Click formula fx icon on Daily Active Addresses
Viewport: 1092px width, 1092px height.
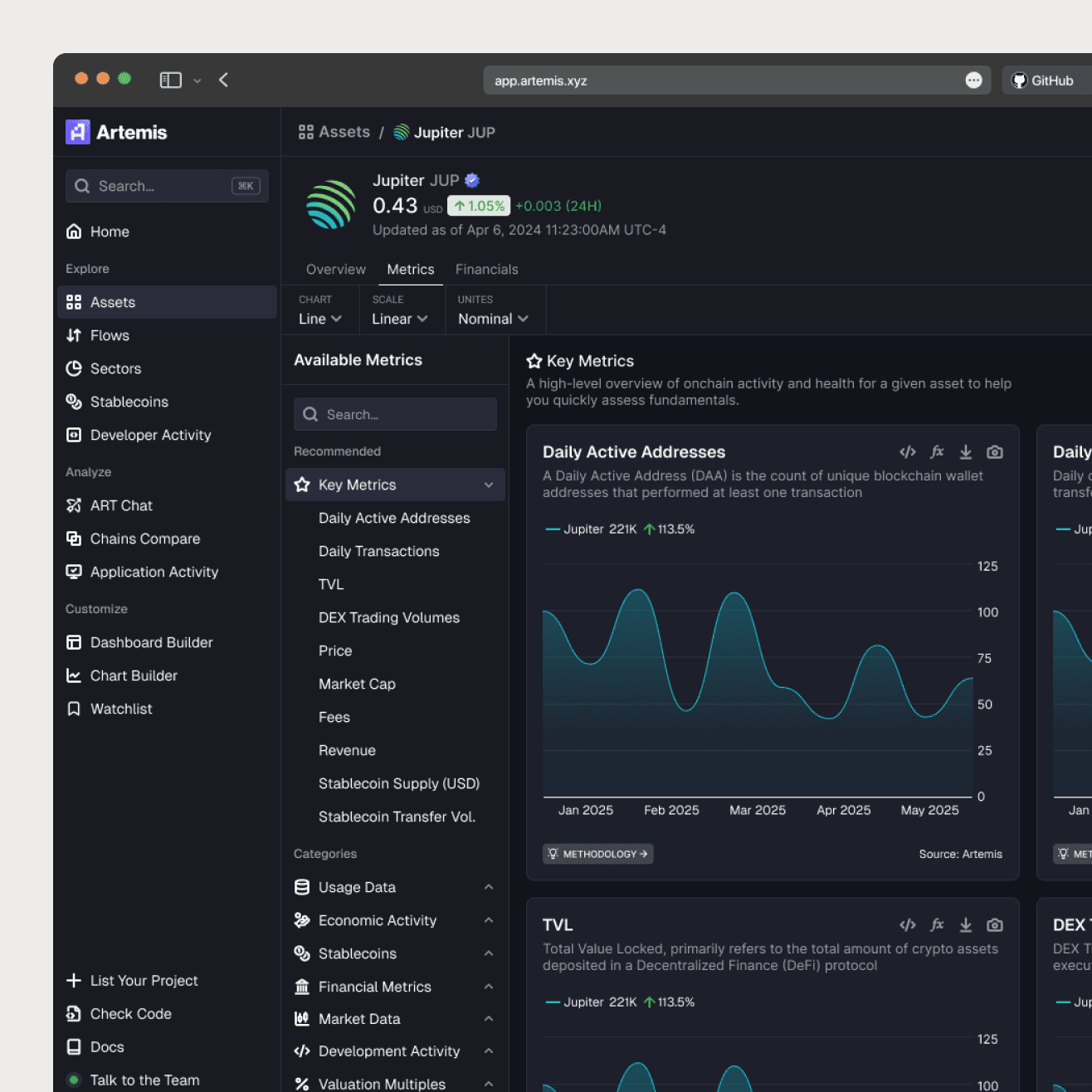point(937,452)
